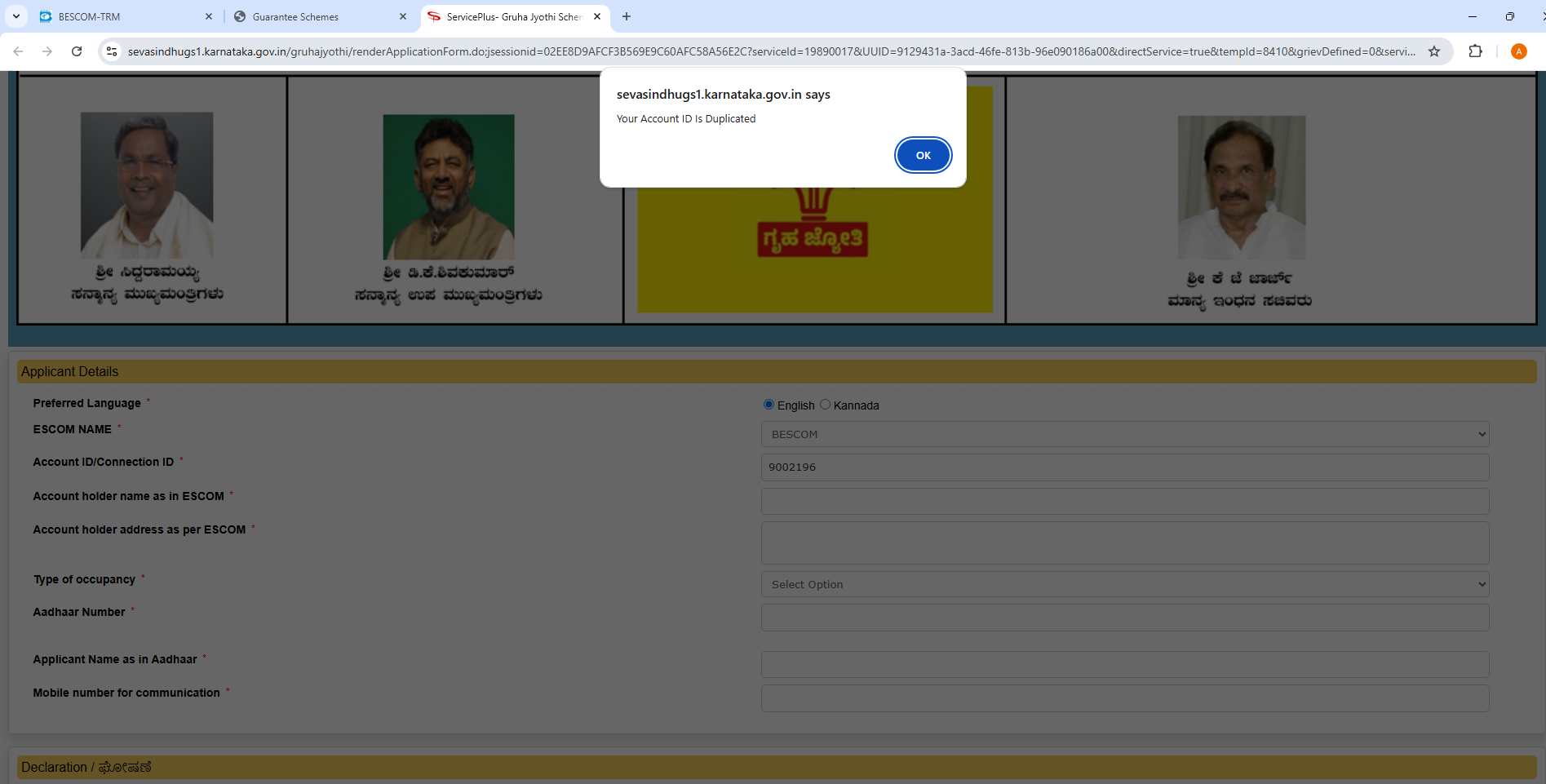Click the Account holder name field
The image size is (1546, 784).
[1125, 501]
